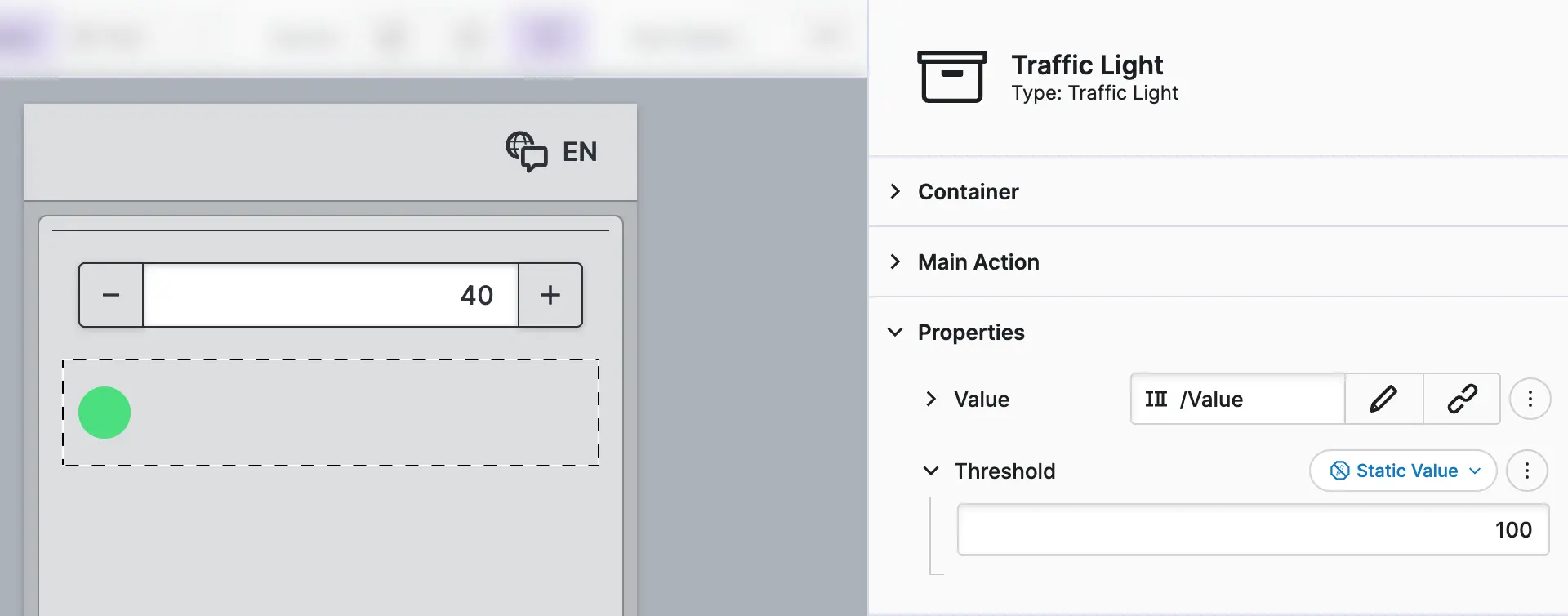Click the pencil edit icon for Value
Screen dimensions: 1568x616
click(x=1383, y=399)
